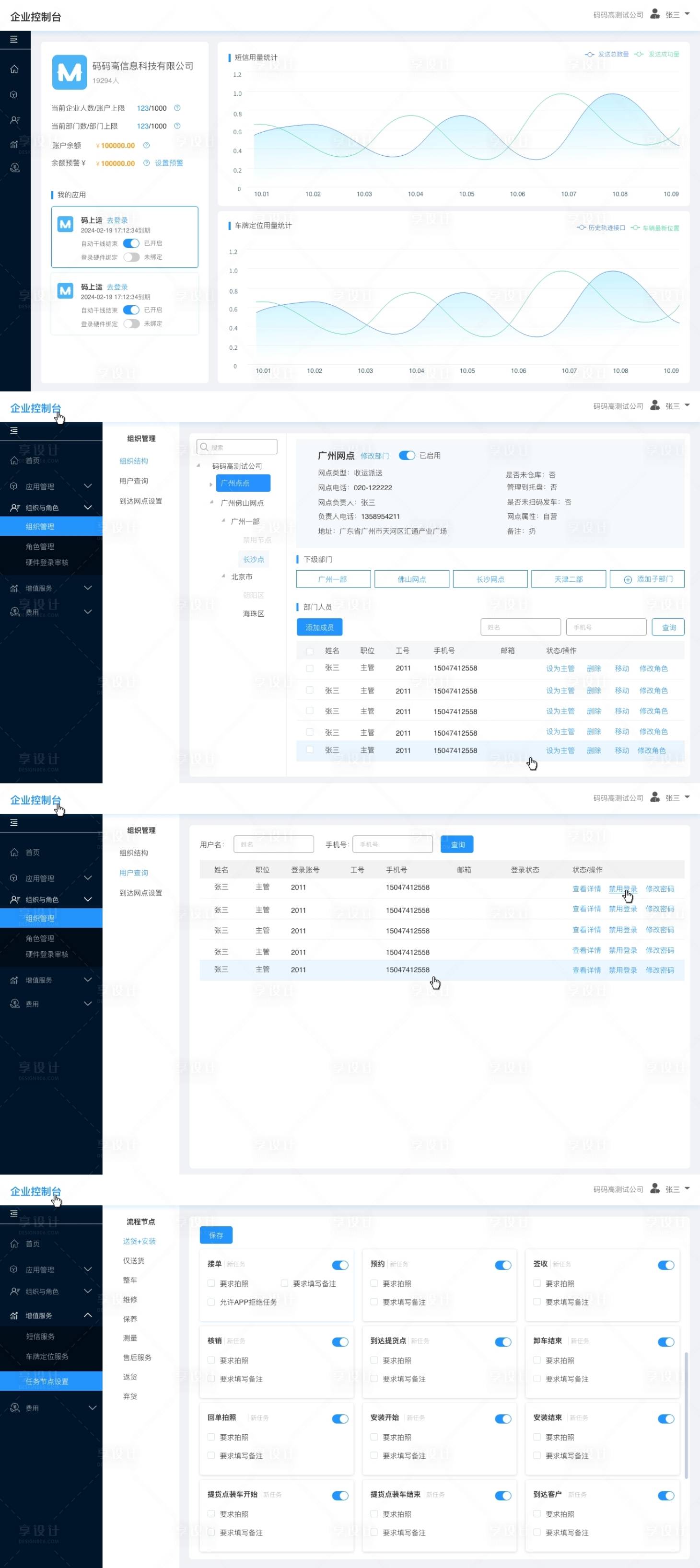Open 角色管理 on the 用户查询 screen sidebar

click(40, 939)
